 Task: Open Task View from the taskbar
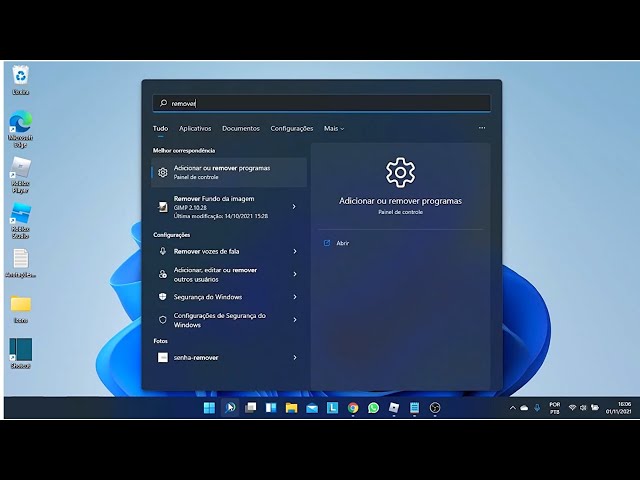pyautogui.click(x=251, y=408)
